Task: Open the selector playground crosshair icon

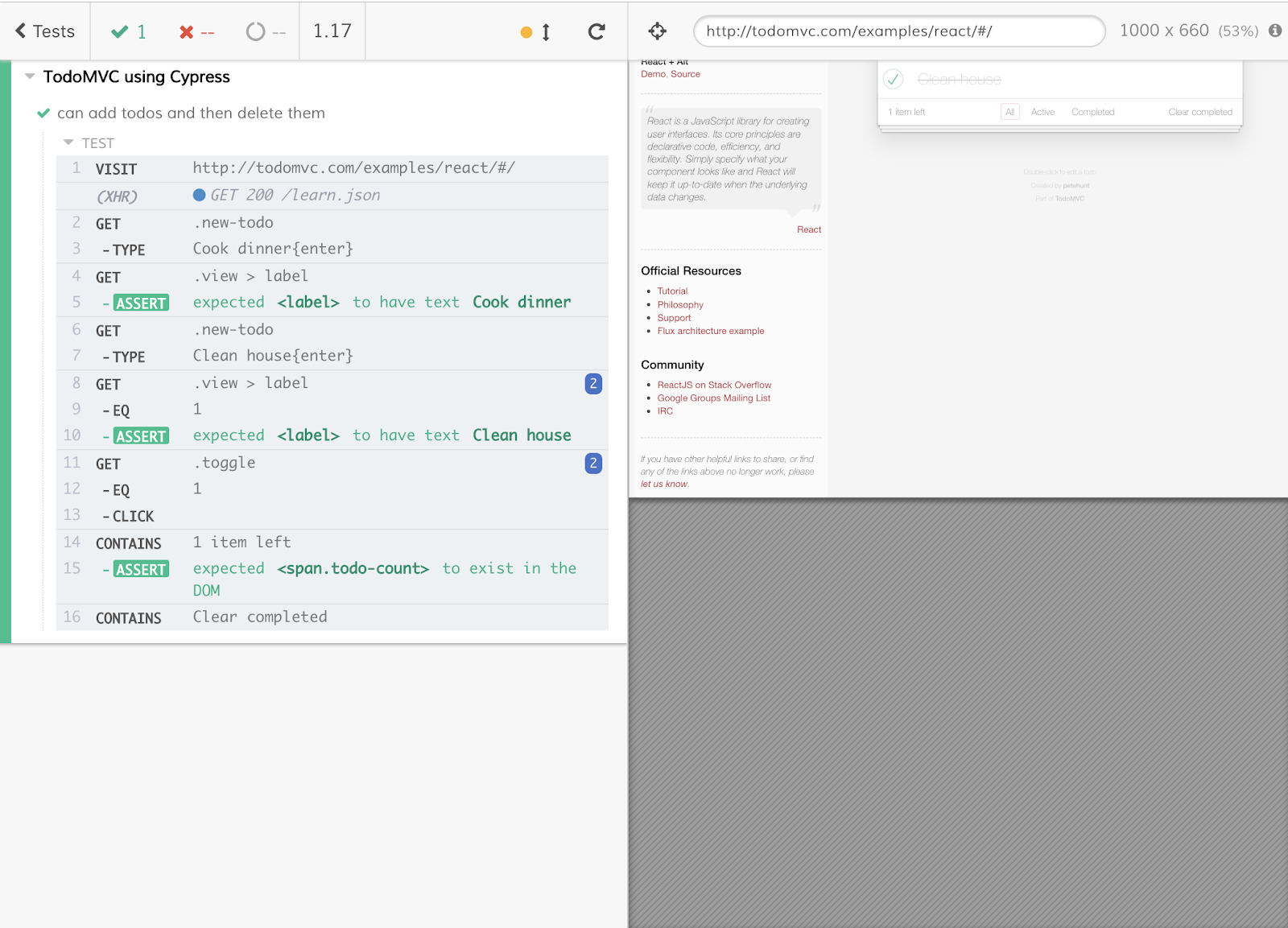Action: (657, 31)
